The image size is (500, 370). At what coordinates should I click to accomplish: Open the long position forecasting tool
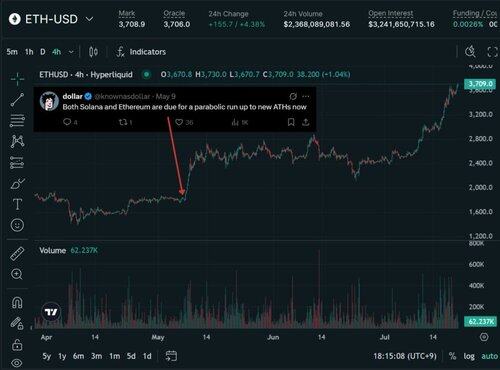click(x=17, y=162)
